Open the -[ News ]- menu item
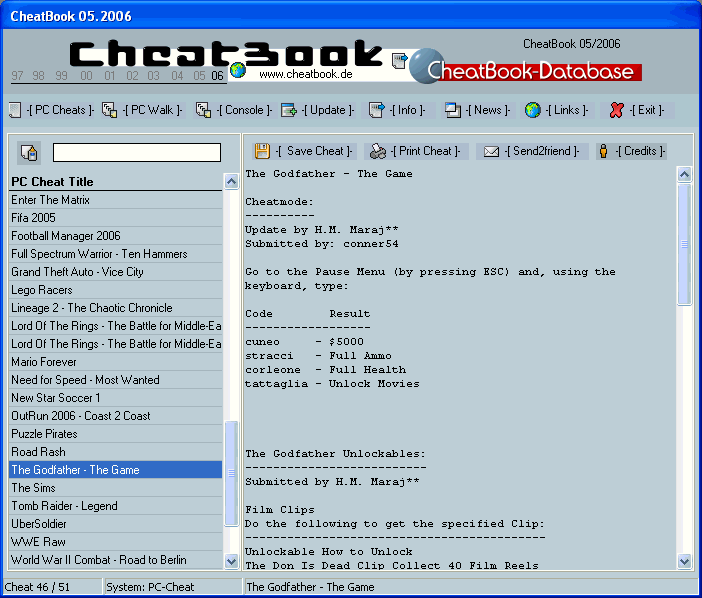The image size is (702, 598). coord(488,110)
